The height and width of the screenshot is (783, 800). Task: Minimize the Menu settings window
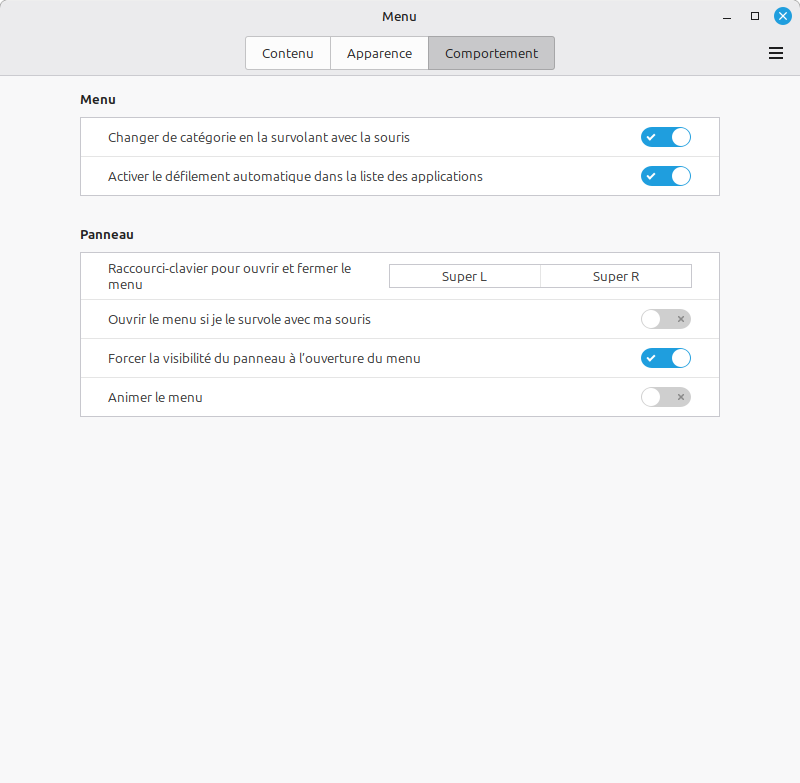(728, 16)
